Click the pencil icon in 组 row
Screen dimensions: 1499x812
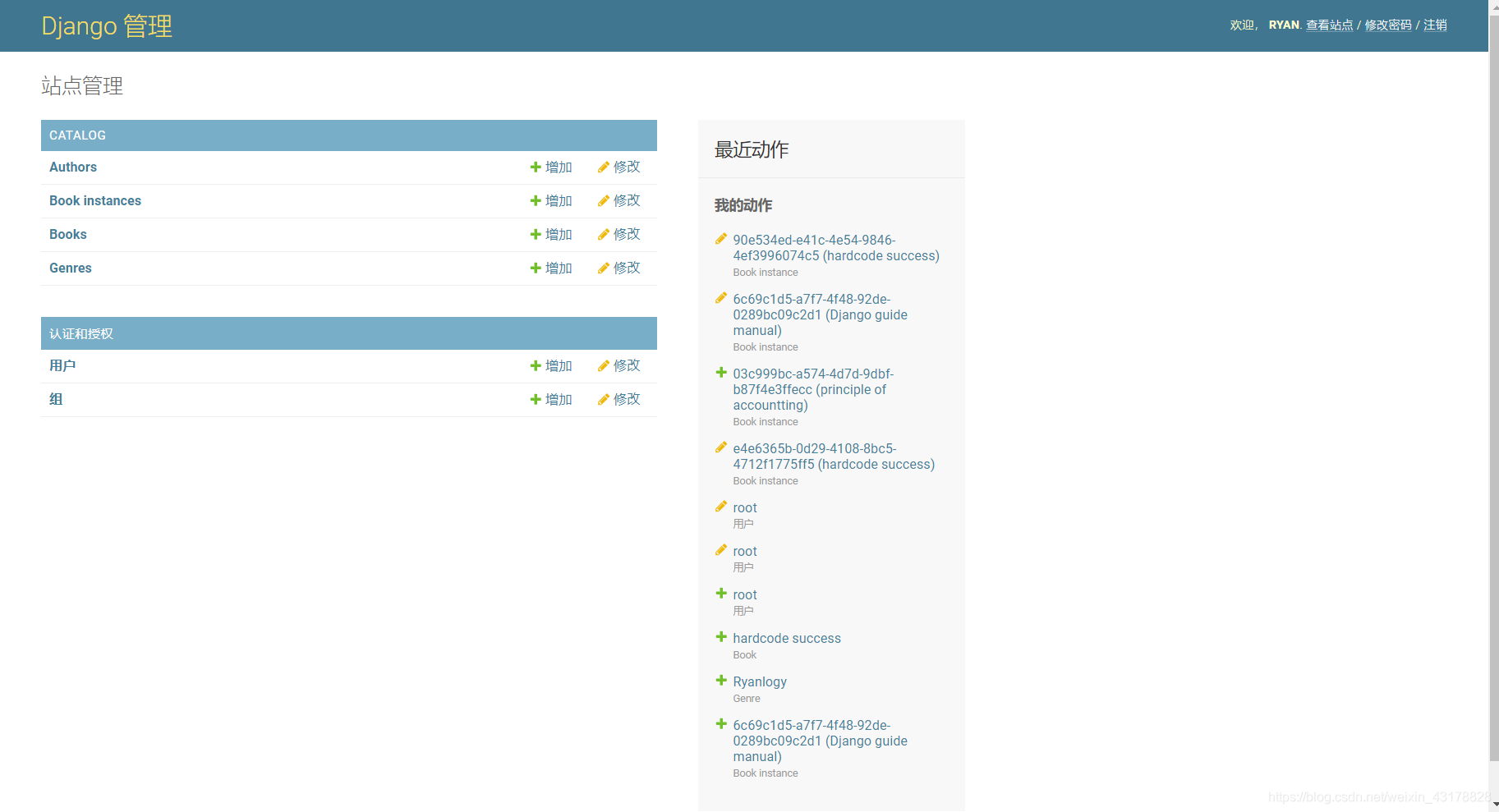coord(603,399)
